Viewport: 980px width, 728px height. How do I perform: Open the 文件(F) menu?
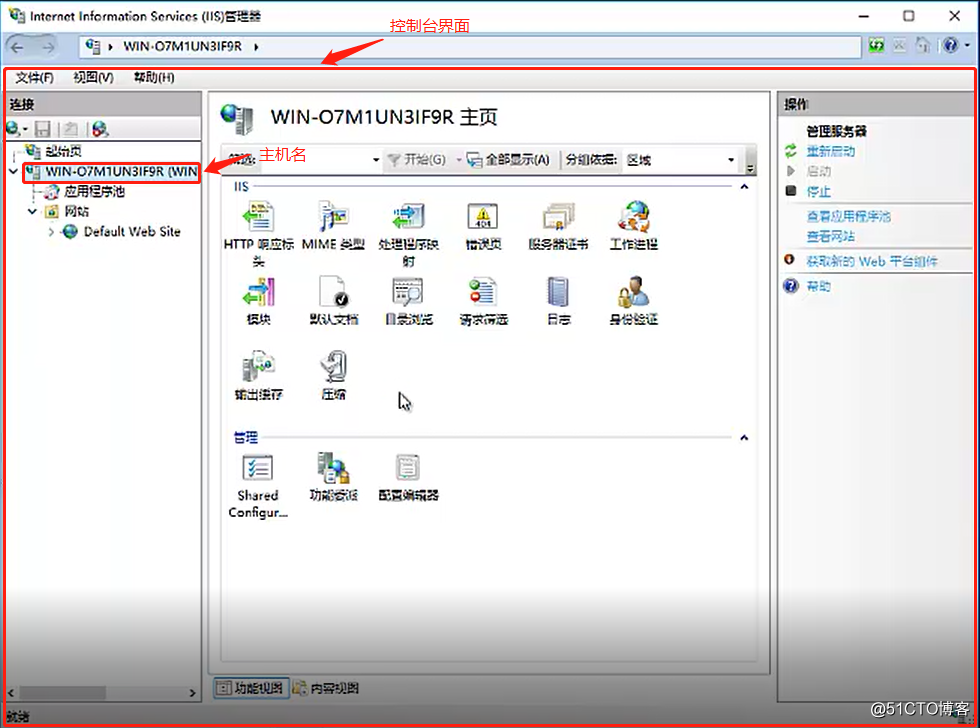pos(34,77)
